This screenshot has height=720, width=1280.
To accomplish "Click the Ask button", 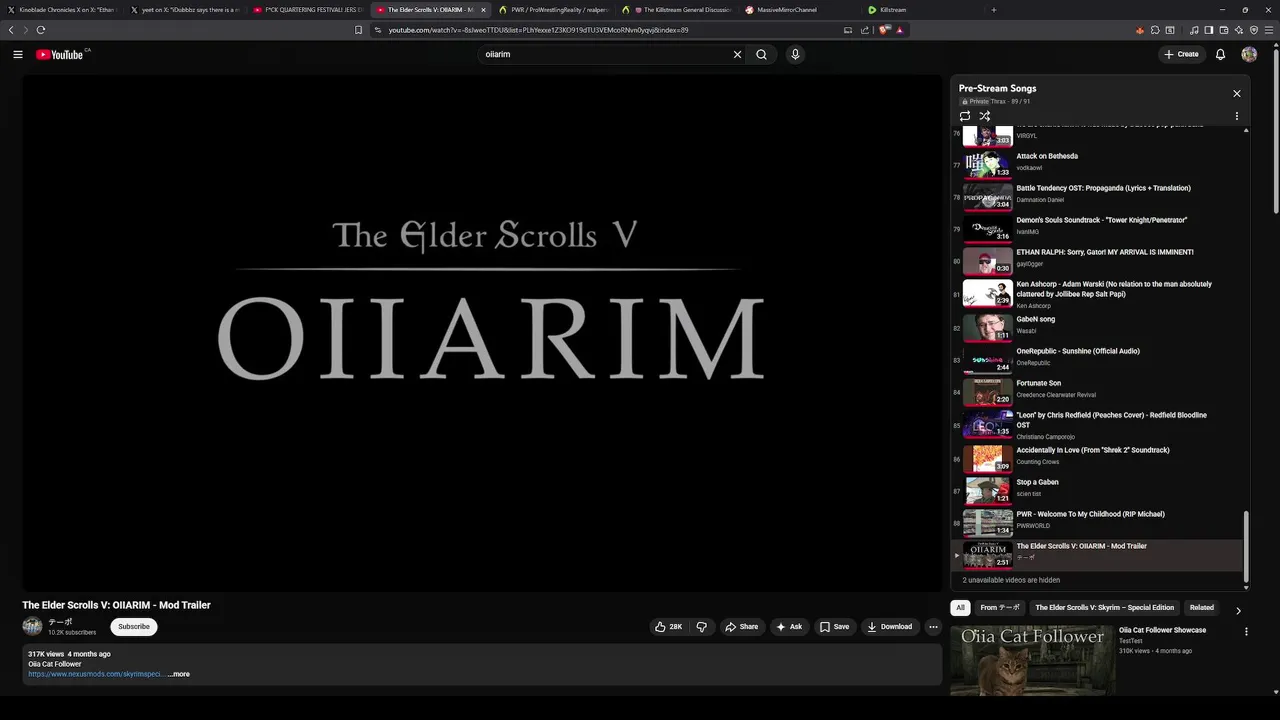I will coord(789,627).
